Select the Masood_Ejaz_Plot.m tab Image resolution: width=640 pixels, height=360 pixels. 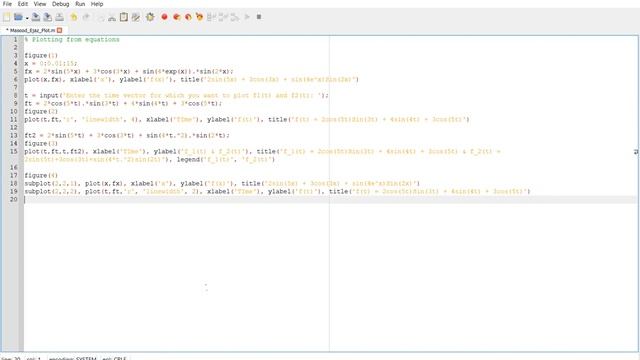[x=32, y=30]
